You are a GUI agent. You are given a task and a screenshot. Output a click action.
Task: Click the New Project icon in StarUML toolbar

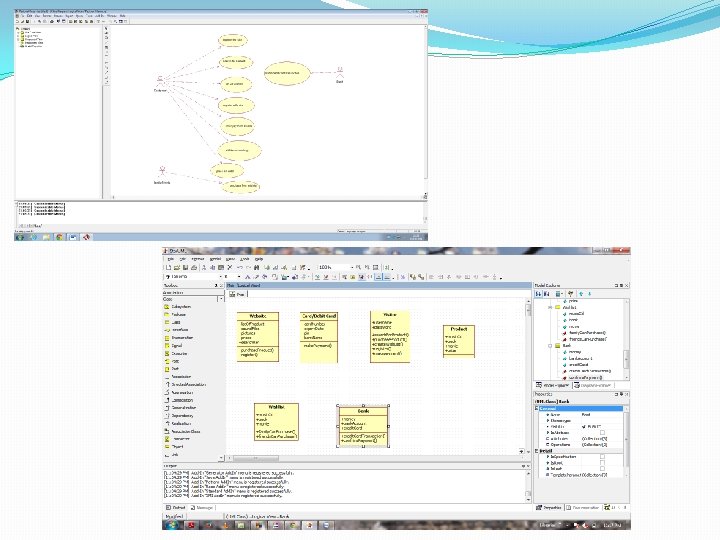169,267
